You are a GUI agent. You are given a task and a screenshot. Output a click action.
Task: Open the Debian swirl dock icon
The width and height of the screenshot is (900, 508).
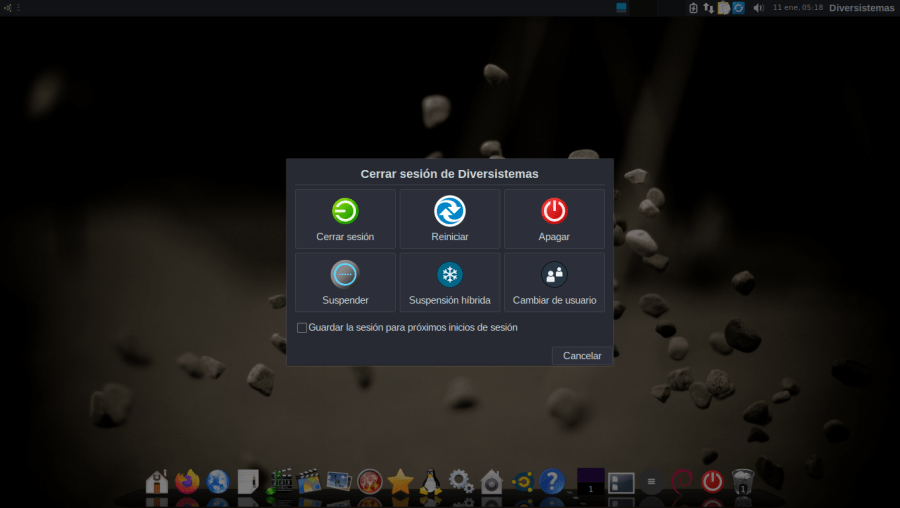pos(682,482)
